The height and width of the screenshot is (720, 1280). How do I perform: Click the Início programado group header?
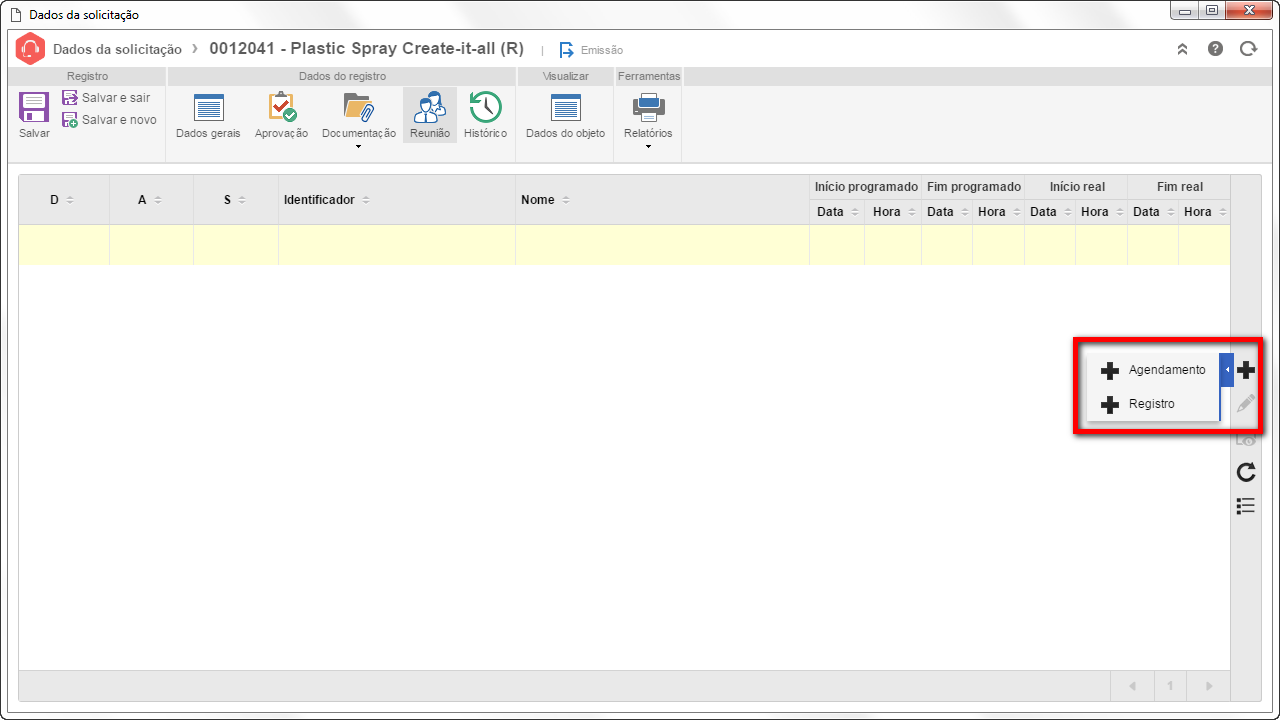(866, 187)
